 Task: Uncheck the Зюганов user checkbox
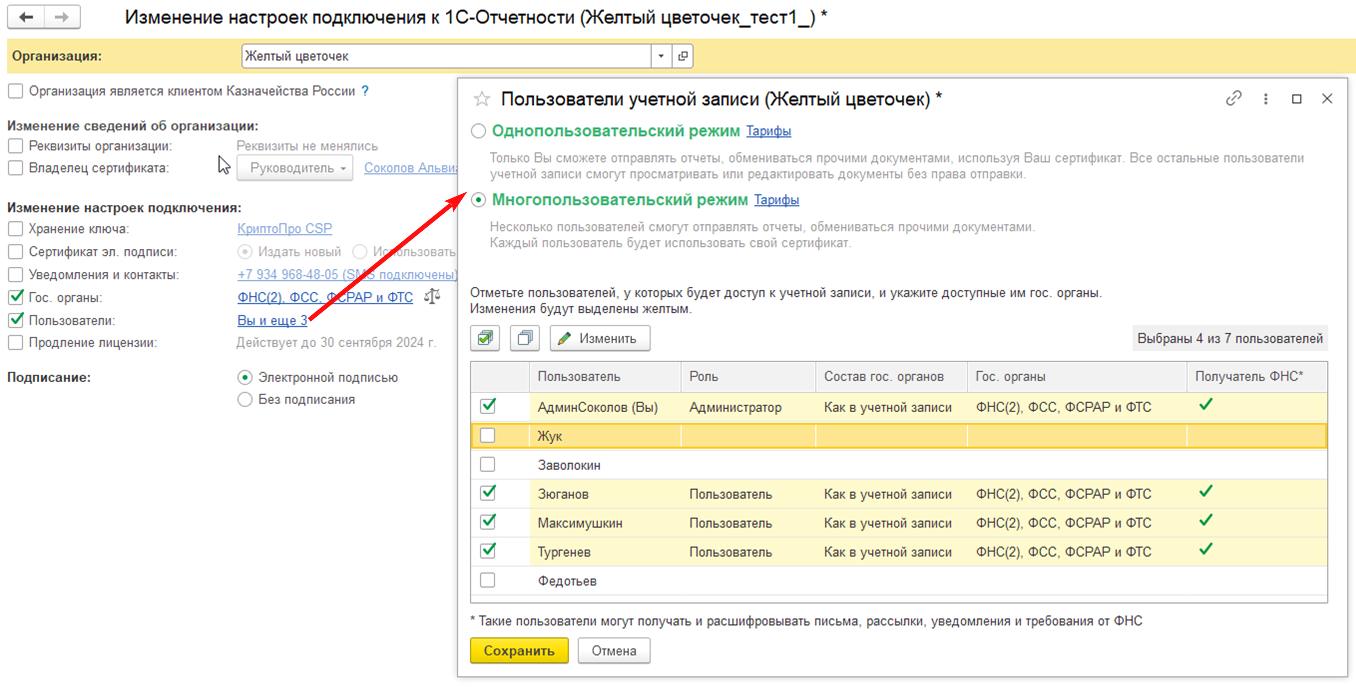click(488, 494)
